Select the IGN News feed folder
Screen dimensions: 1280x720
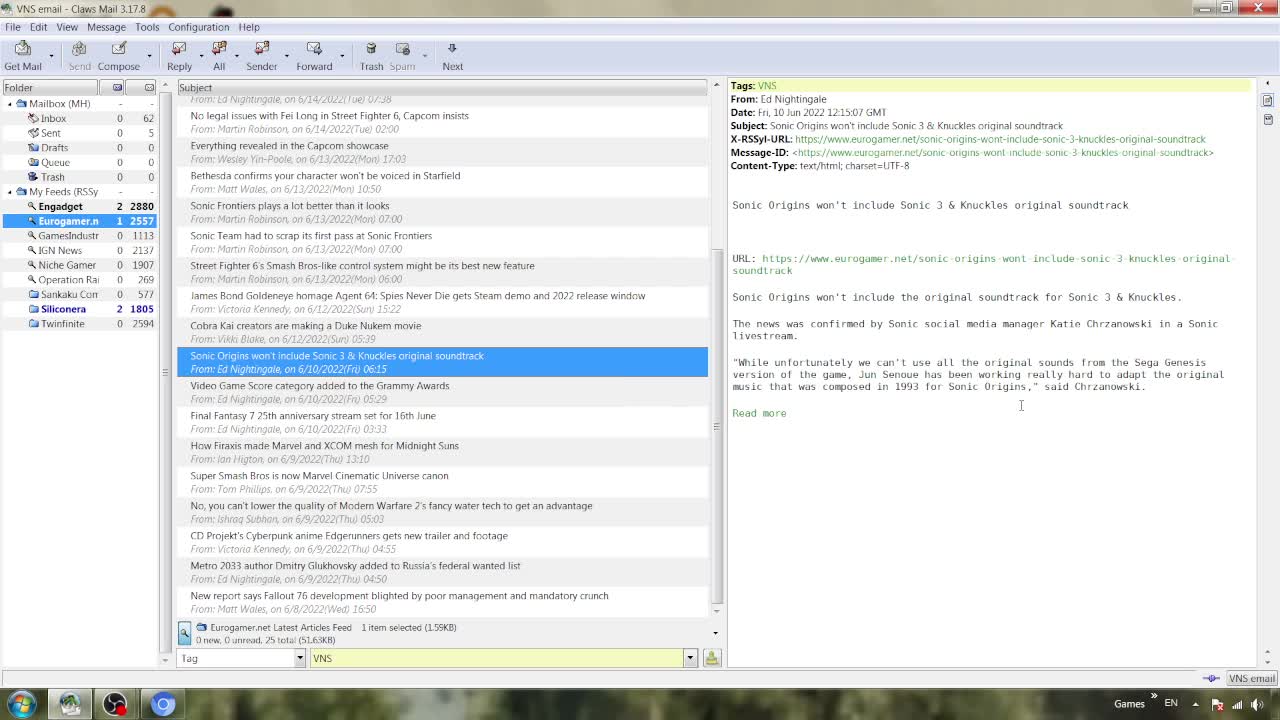pyautogui.click(x=60, y=250)
